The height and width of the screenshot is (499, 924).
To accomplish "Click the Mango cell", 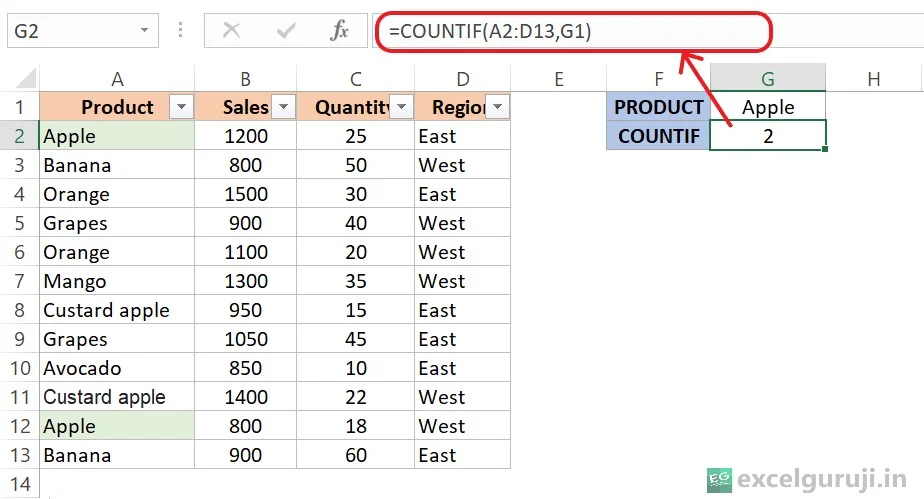I will (117, 281).
